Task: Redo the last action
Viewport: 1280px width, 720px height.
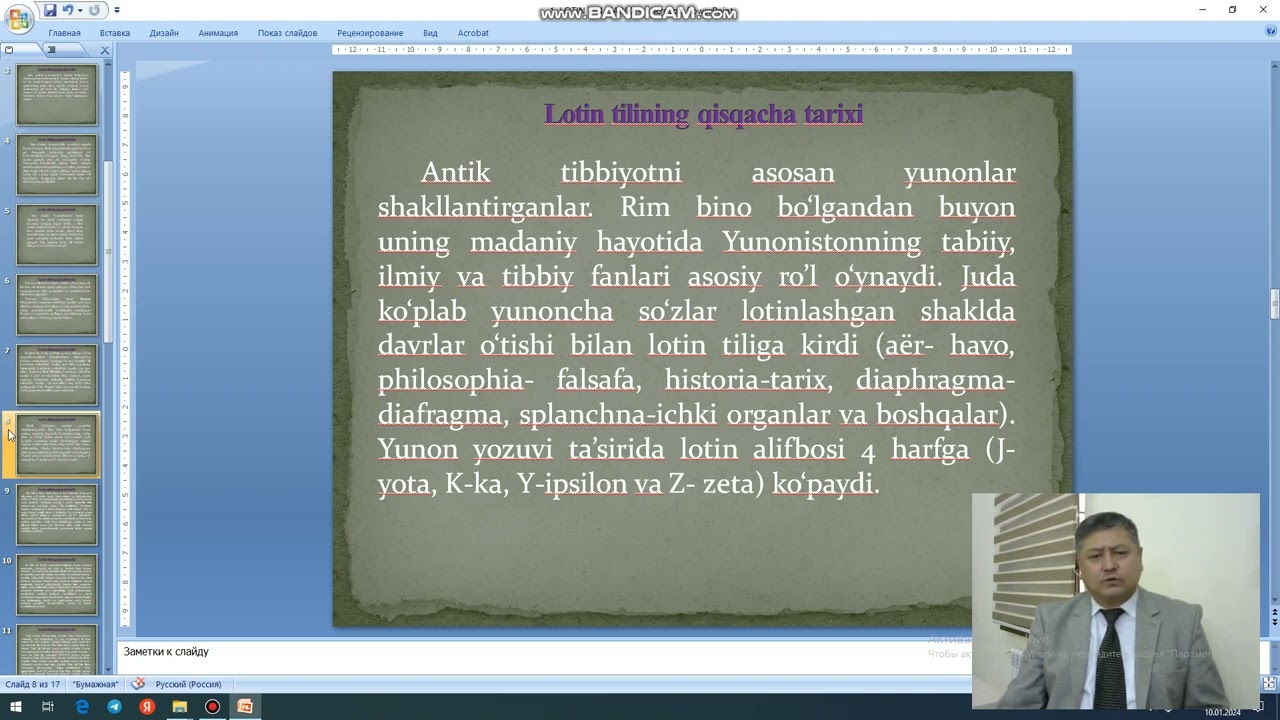Action: pyautogui.click(x=94, y=10)
